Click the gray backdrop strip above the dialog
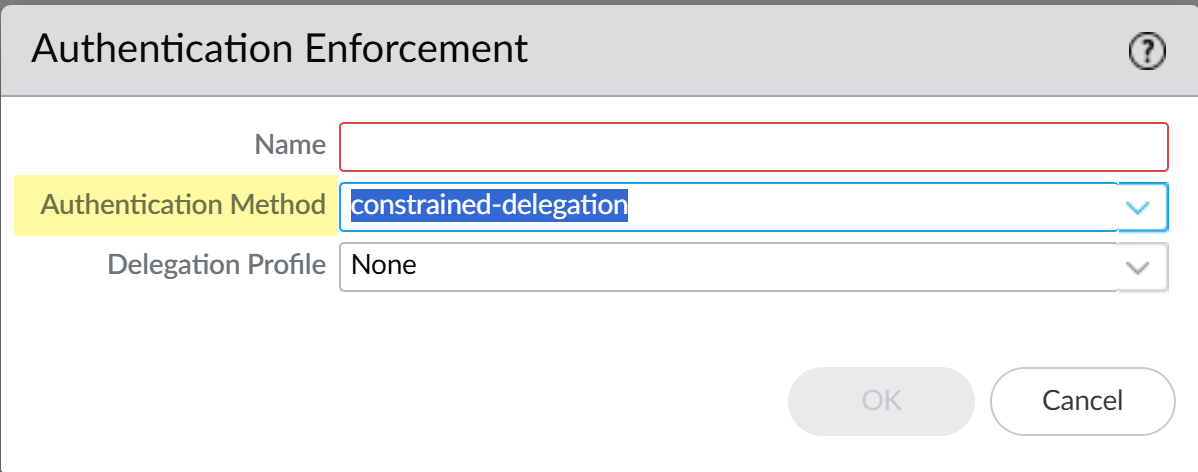Screen dimensions: 1198x472 tap(600, 4)
